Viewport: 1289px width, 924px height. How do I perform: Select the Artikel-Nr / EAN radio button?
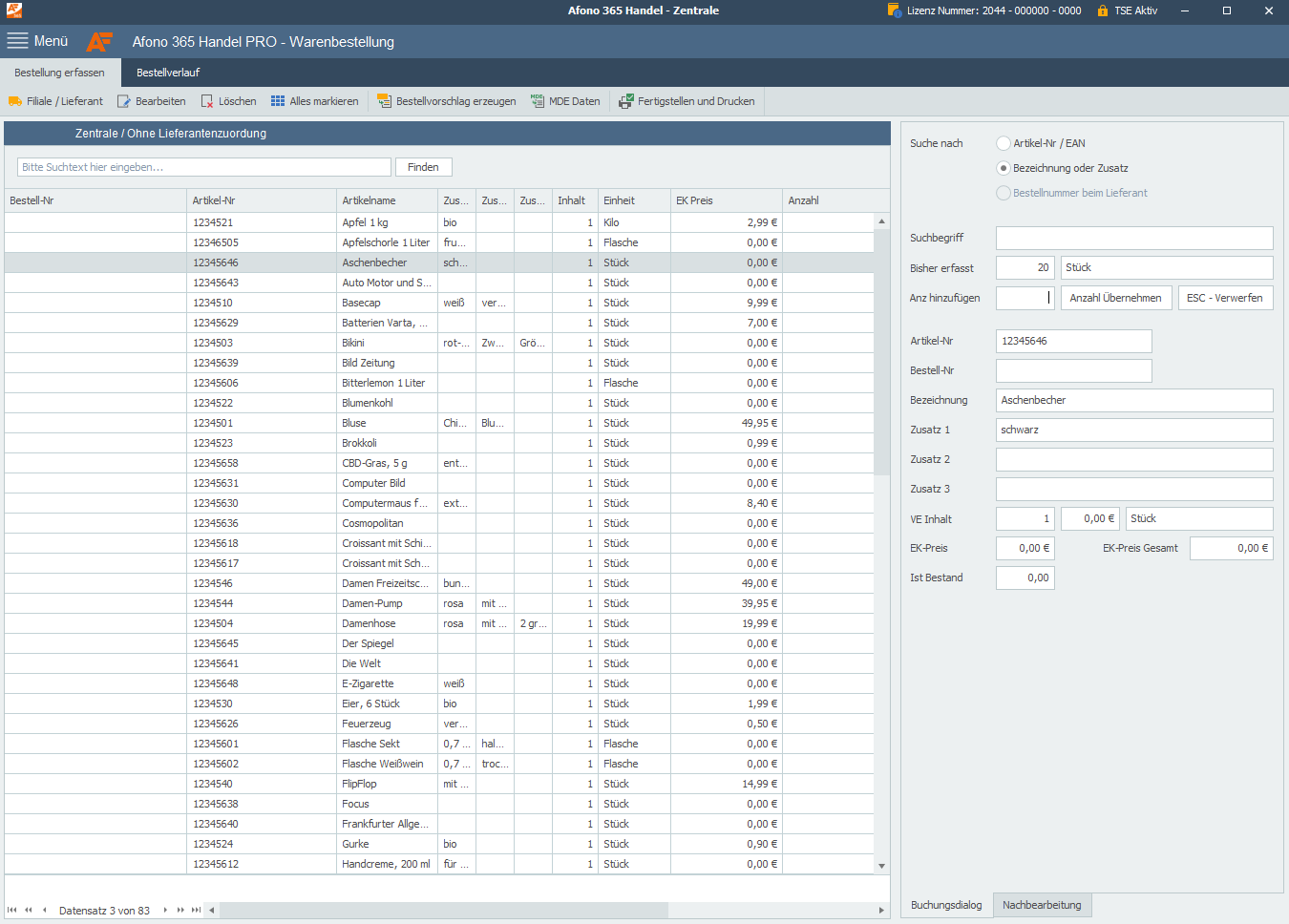[x=1003, y=143]
